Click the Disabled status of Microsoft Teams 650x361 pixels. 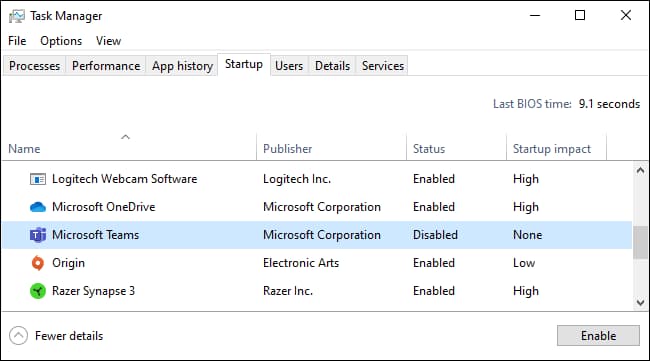coord(435,235)
